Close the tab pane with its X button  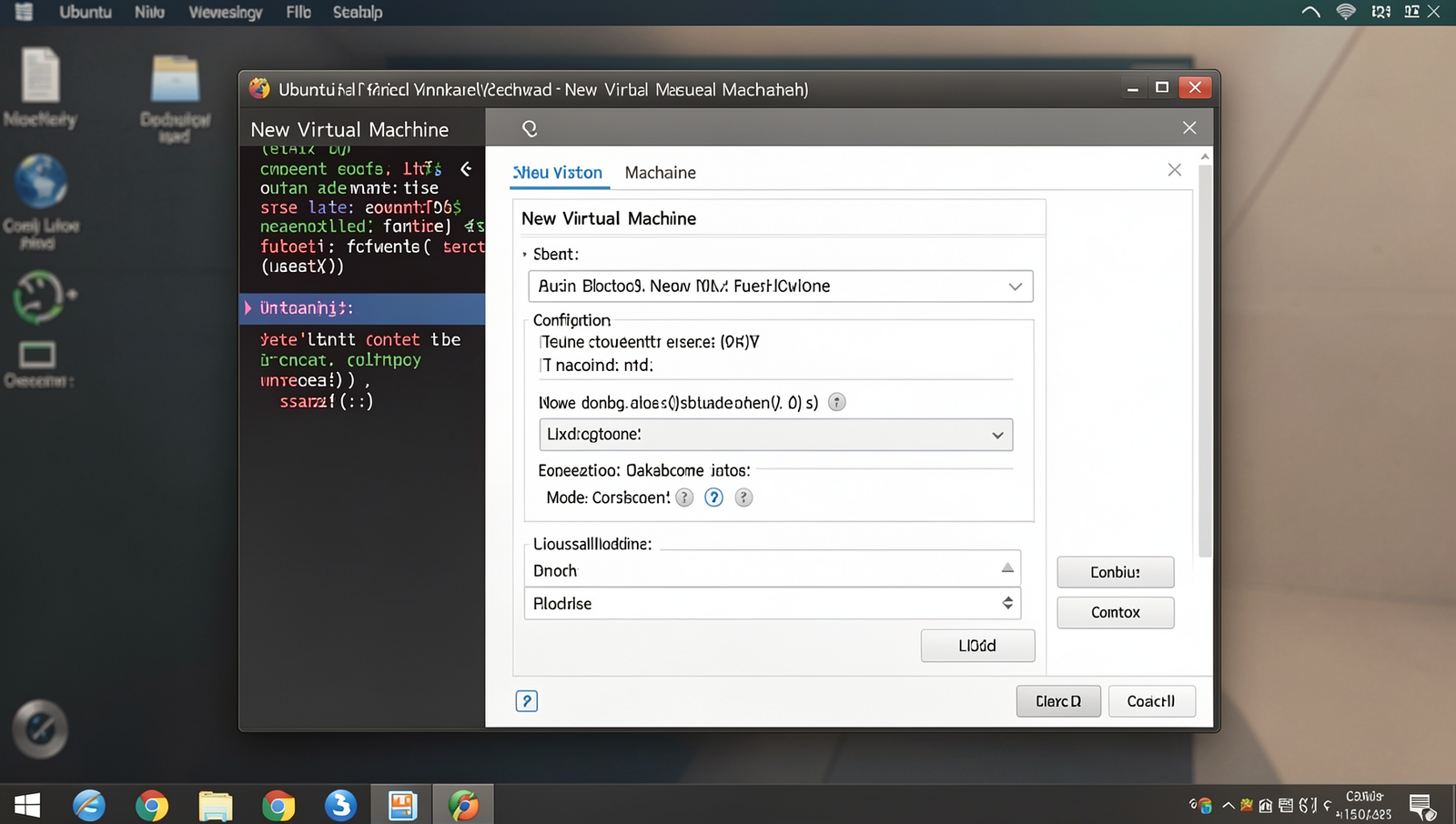1175,170
